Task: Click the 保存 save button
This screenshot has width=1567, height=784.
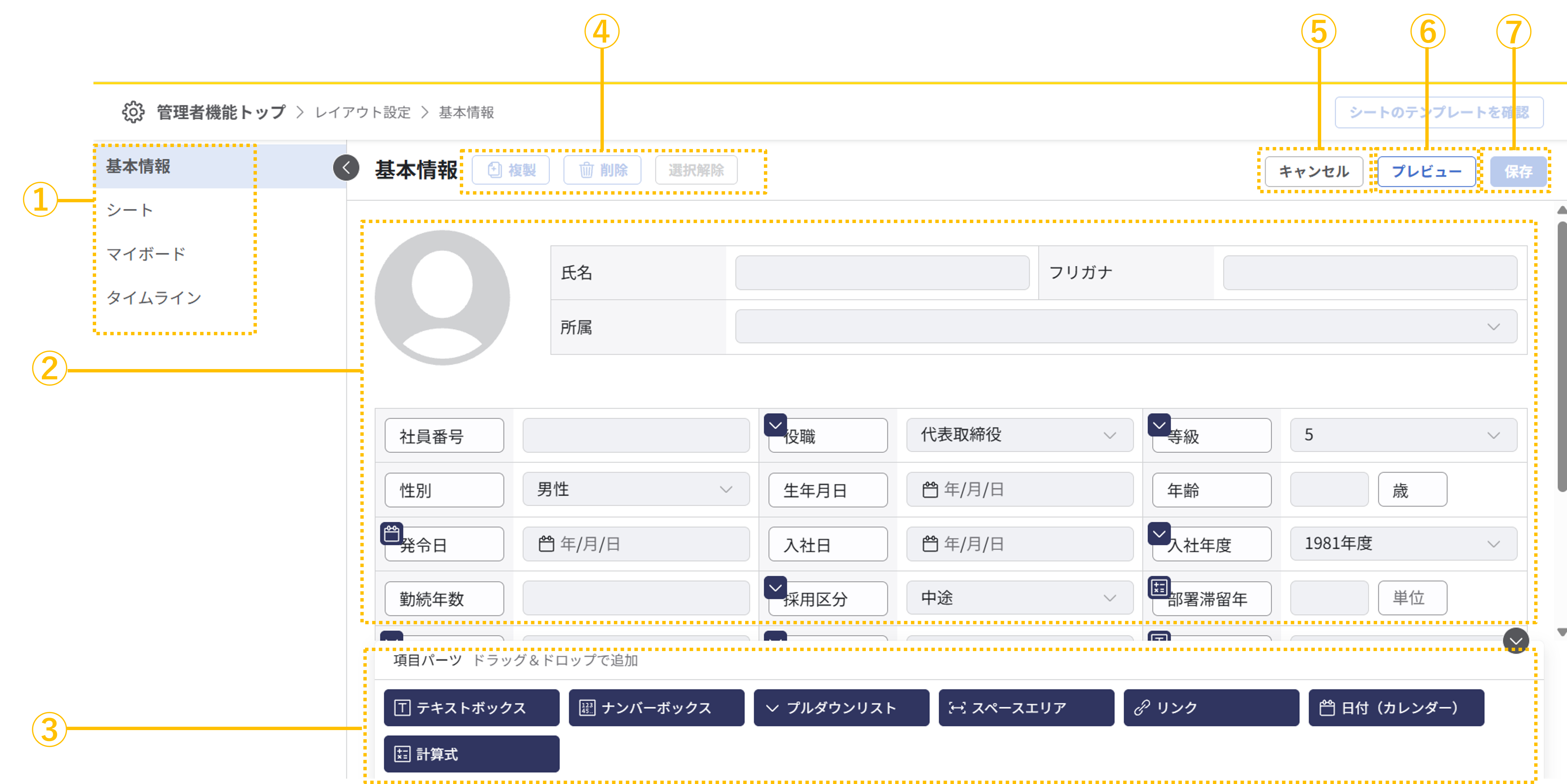Action: [1518, 171]
